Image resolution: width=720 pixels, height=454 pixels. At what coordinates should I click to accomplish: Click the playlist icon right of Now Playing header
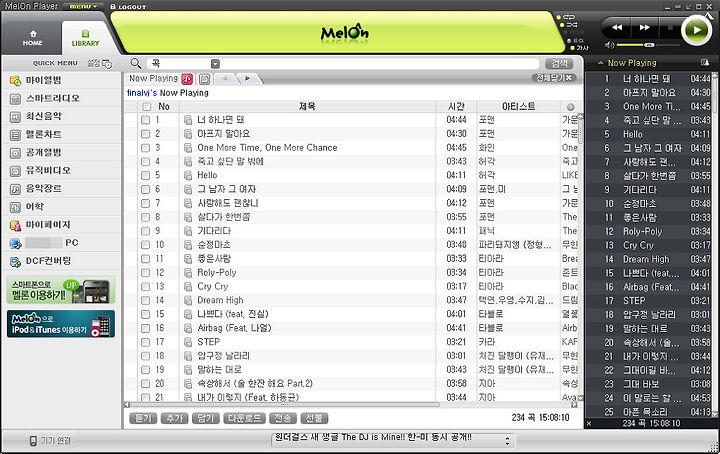pyautogui.click(x=705, y=62)
